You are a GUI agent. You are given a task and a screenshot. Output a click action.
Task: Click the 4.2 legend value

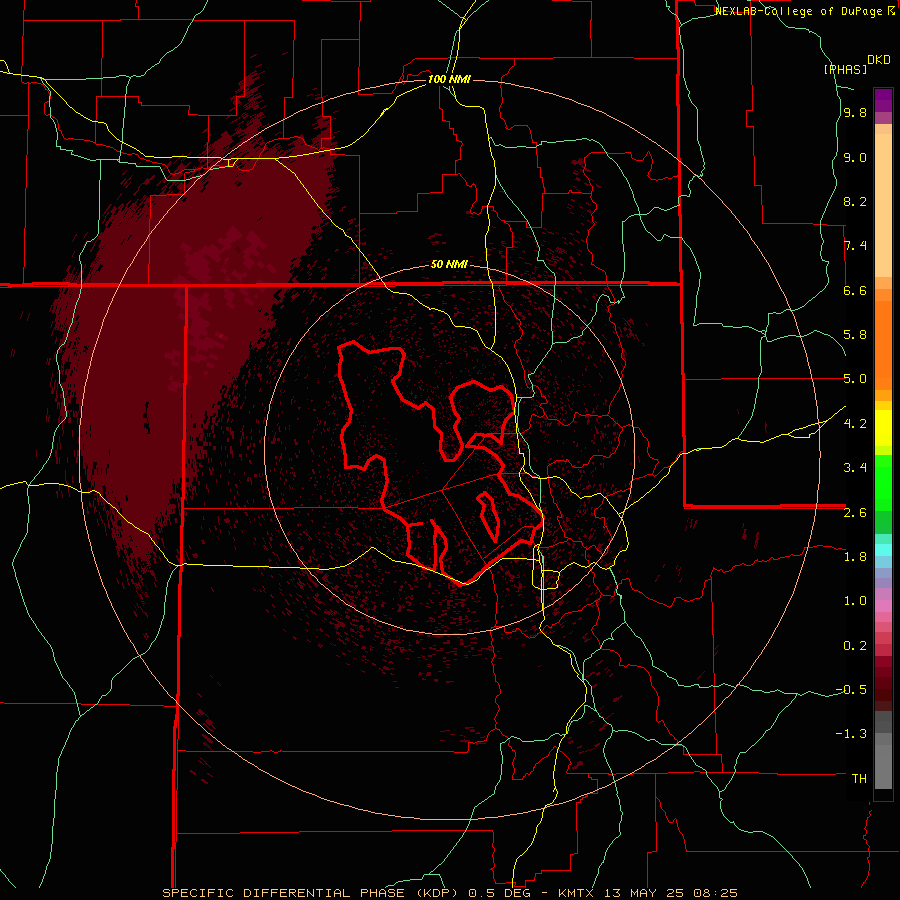[855, 424]
